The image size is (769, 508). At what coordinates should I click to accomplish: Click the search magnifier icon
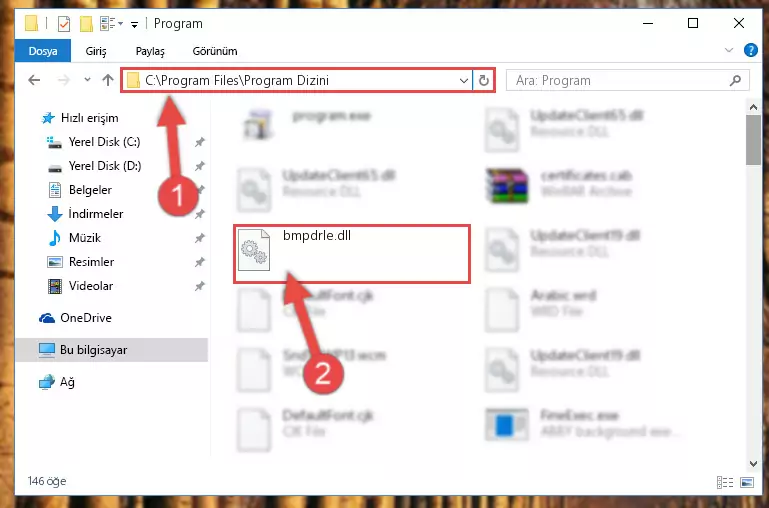pos(735,80)
